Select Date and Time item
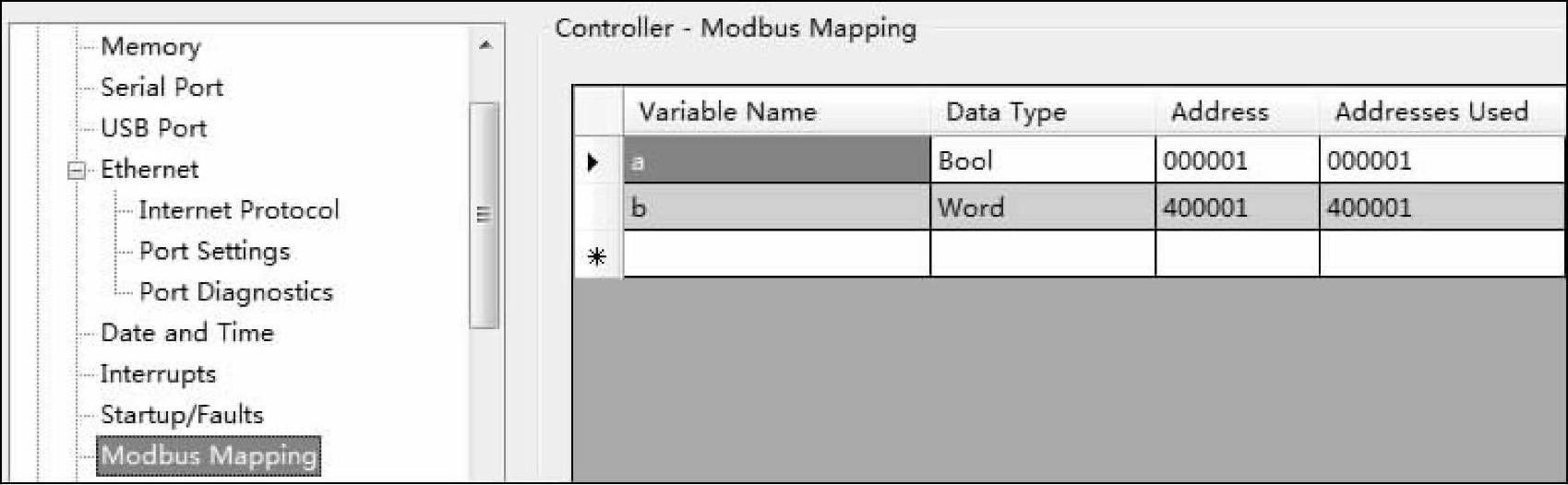The image size is (1568, 485). (x=186, y=333)
